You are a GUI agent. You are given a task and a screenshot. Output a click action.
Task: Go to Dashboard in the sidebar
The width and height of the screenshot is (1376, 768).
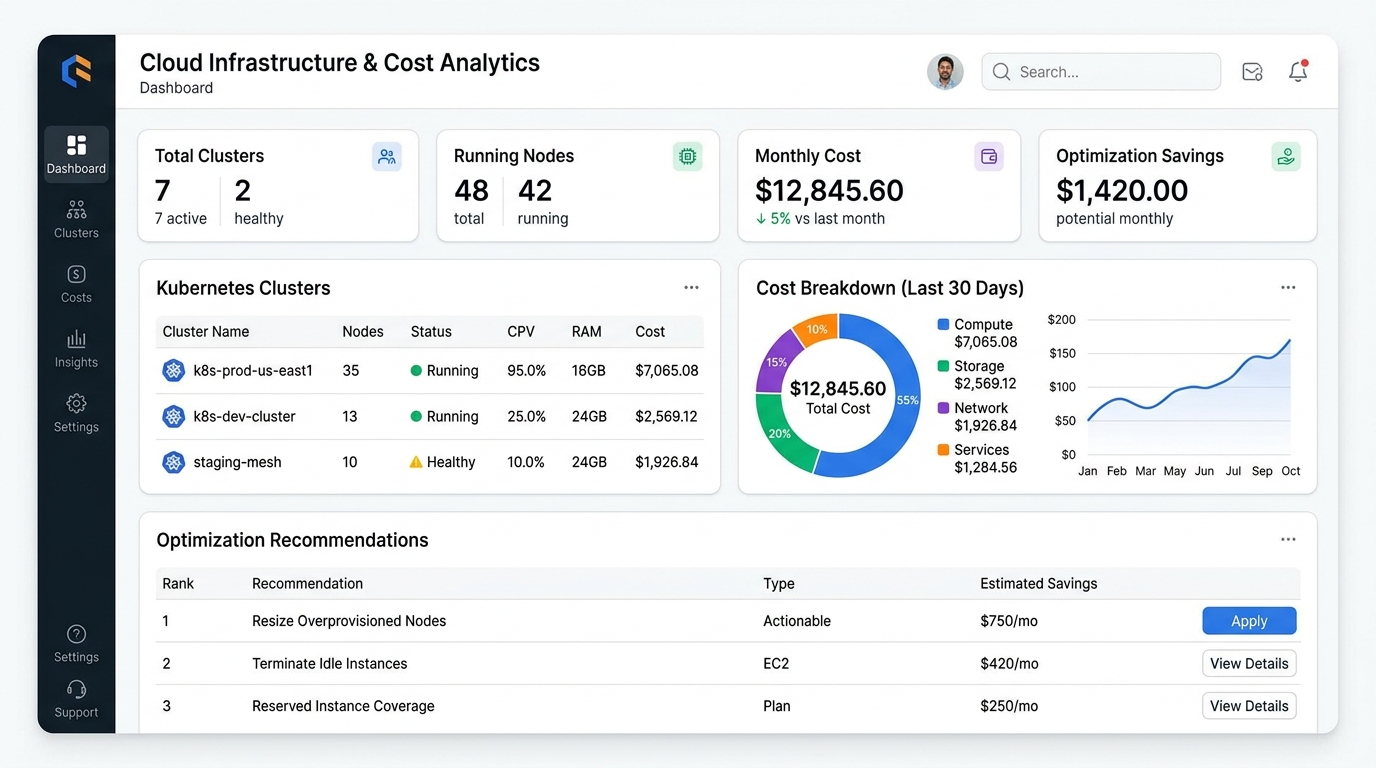click(76, 155)
